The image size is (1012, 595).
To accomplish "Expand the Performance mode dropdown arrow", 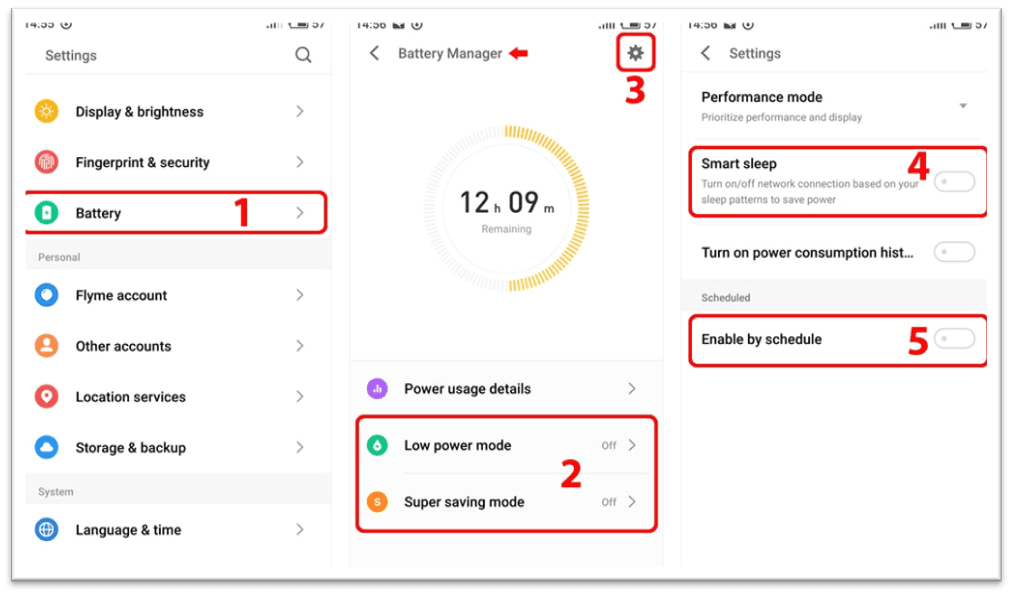I will (963, 106).
